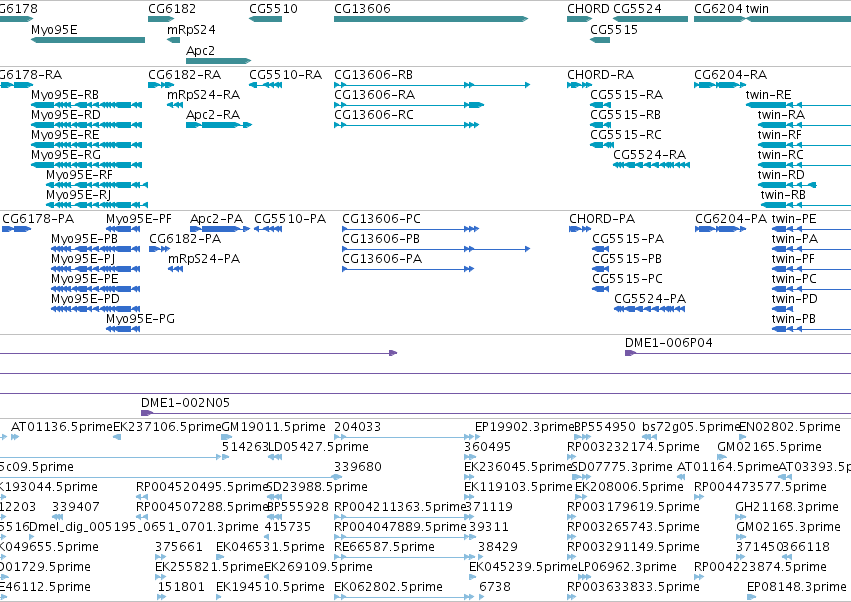Click EST label EP08148.3prime

(x=797, y=587)
